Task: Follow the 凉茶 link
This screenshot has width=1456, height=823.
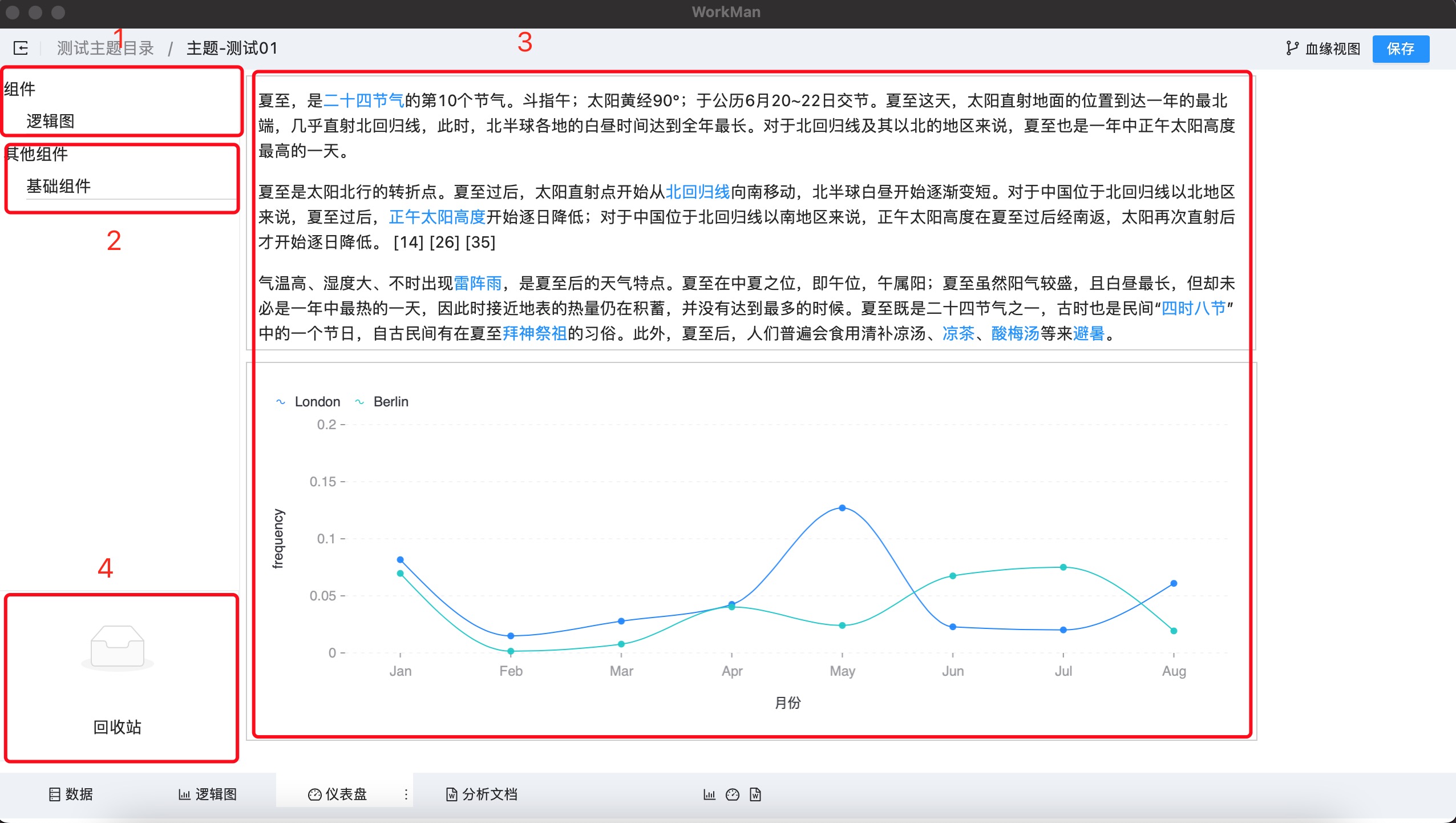Action: [x=958, y=333]
